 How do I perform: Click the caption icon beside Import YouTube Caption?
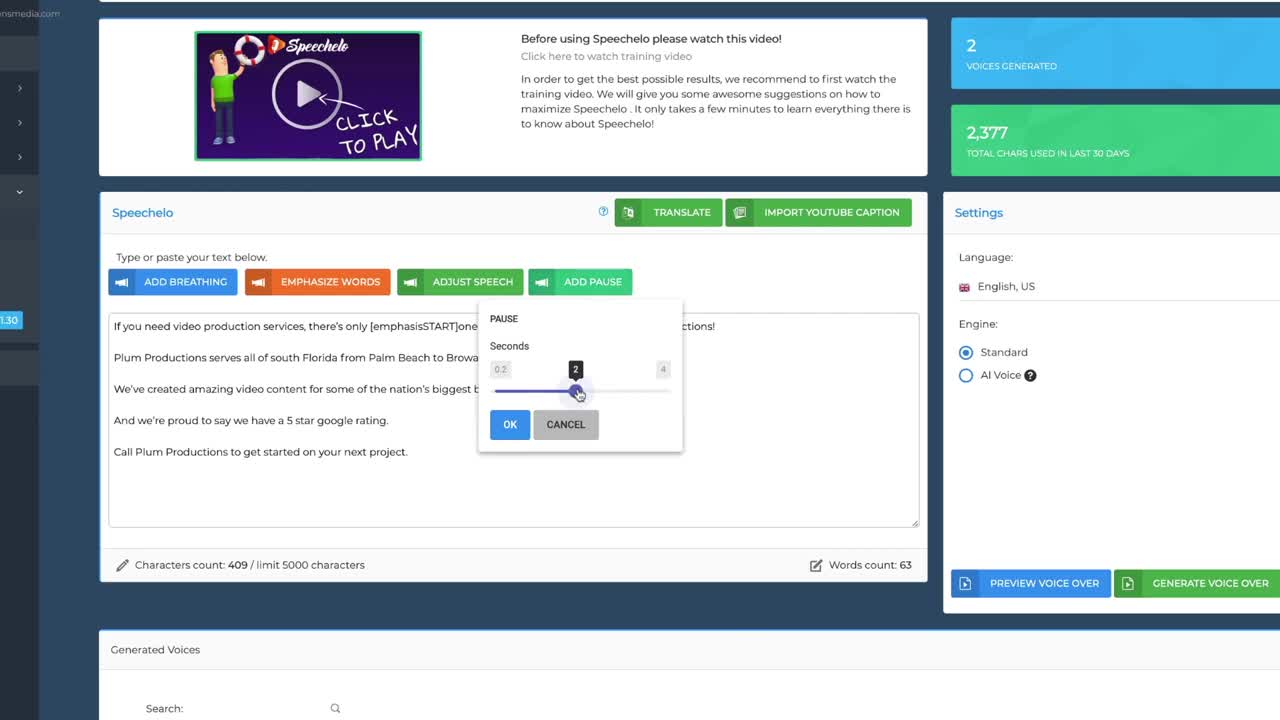(x=740, y=212)
